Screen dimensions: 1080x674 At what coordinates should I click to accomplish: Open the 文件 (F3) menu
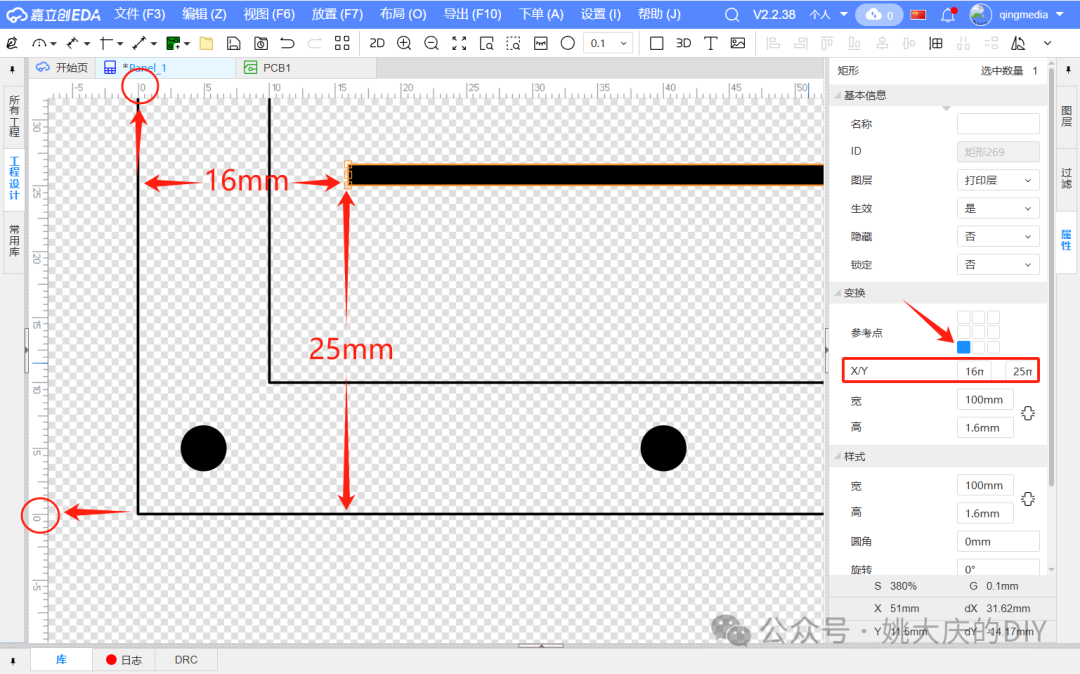tap(139, 14)
